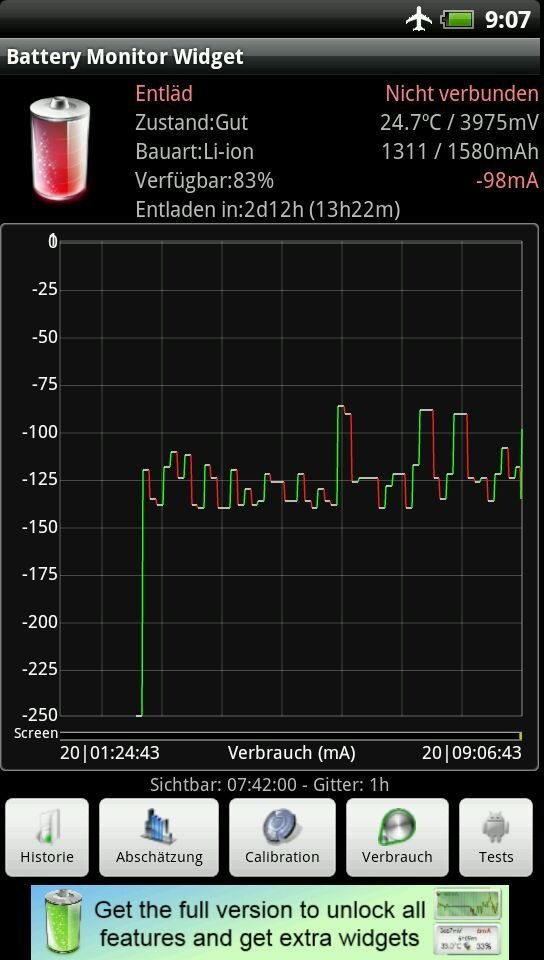This screenshot has width=544, height=960.
Task: Tap the red battery icon
Action: click(60, 149)
